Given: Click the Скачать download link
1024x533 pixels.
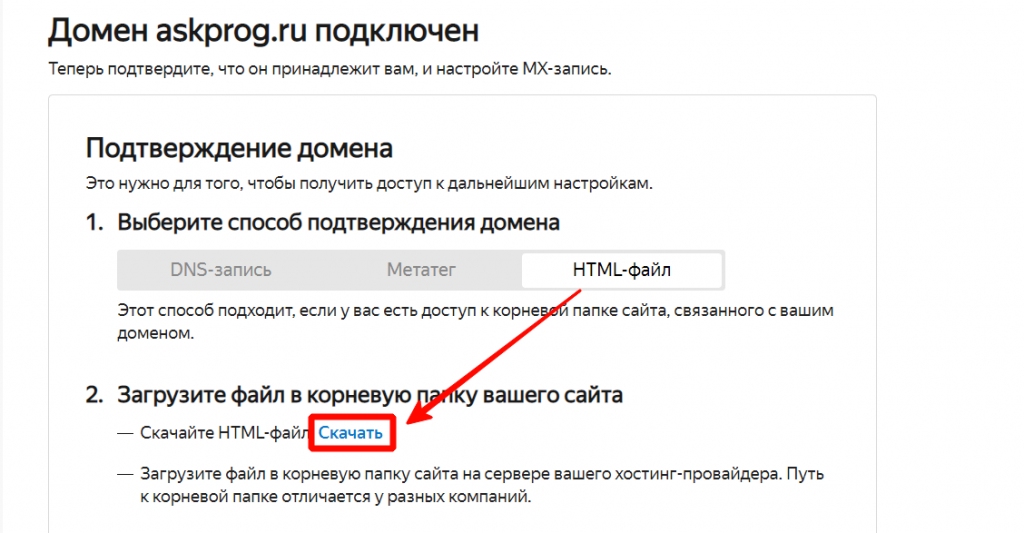Looking at the screenshot, I should tap(350, 433).
